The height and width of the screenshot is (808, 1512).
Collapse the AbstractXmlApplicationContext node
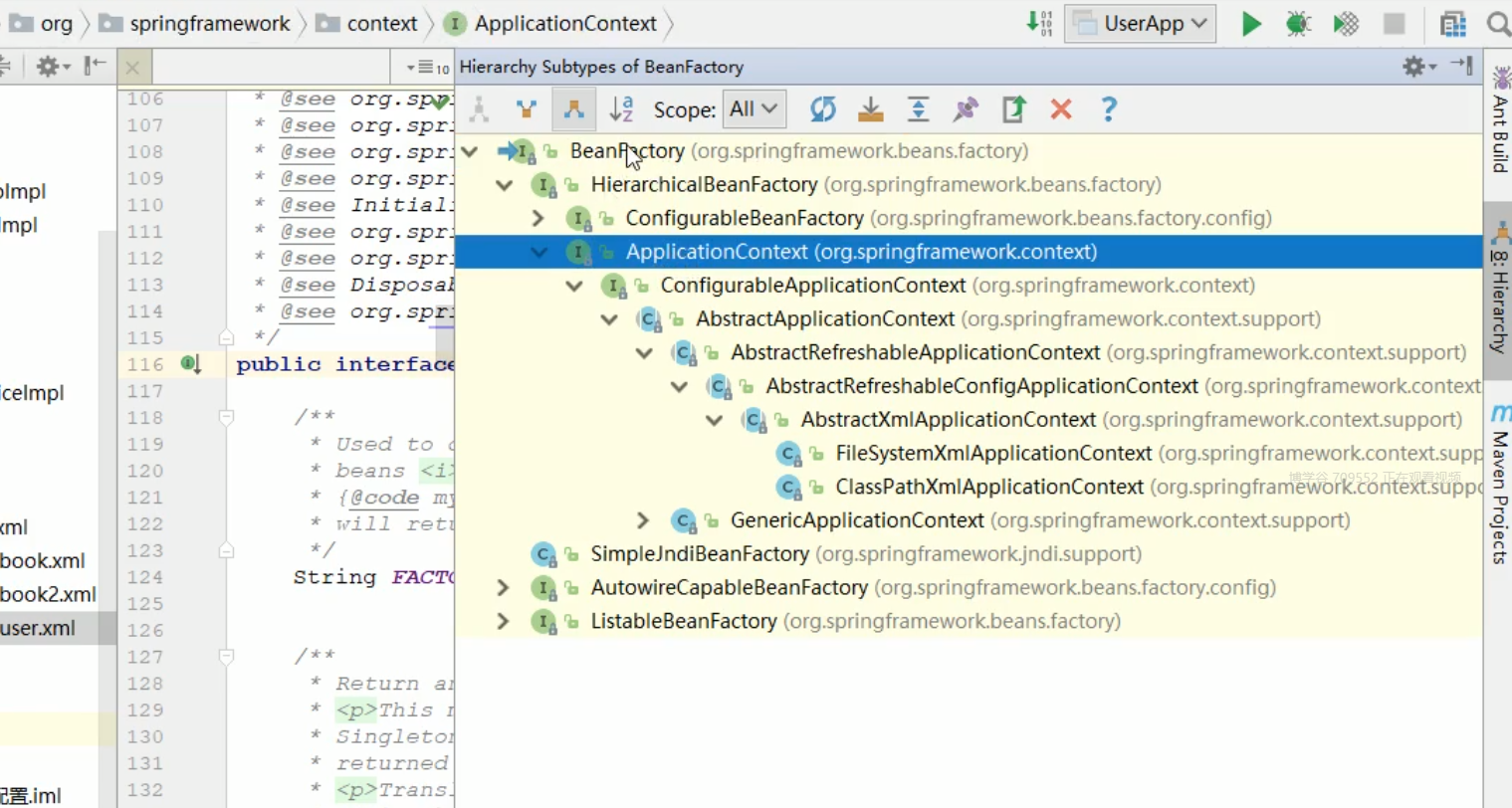pos(714,420)
